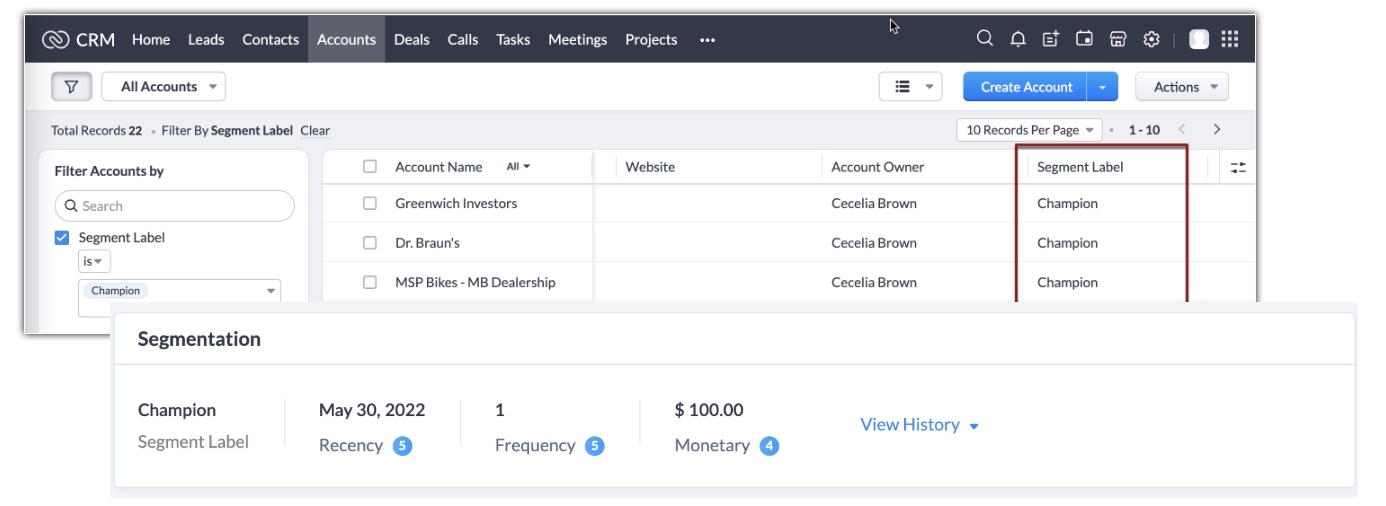Open the column settings icon in table header
1386x506 pixels.
coord(1238,168)
